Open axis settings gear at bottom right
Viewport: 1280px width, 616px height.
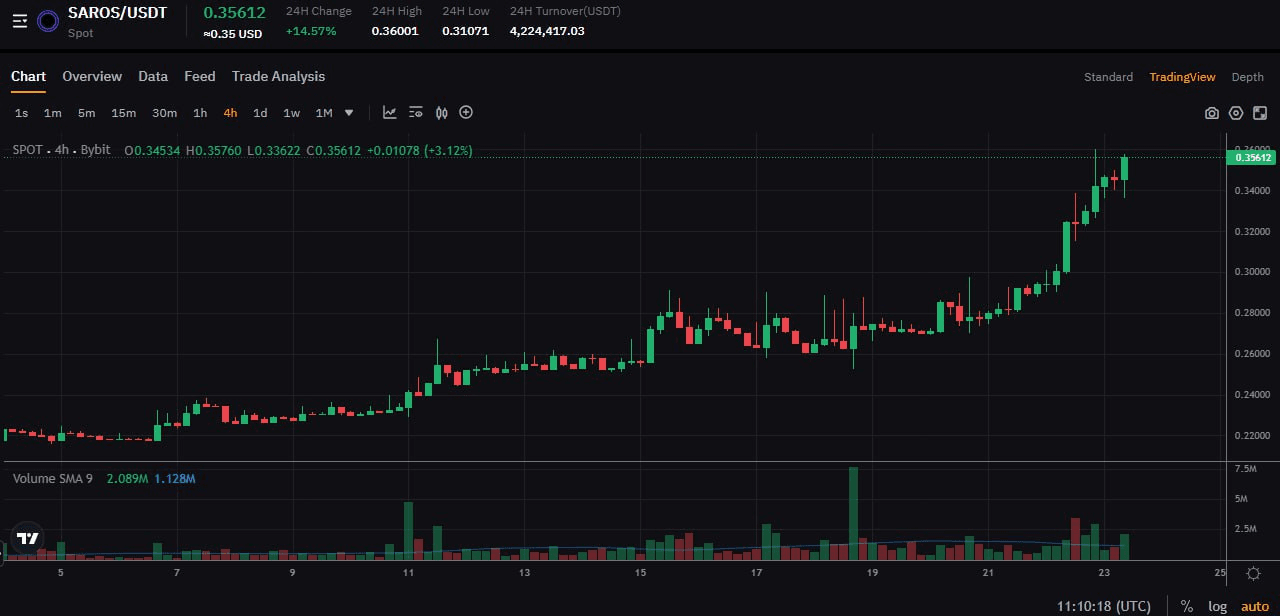(x=1253, y=573)
